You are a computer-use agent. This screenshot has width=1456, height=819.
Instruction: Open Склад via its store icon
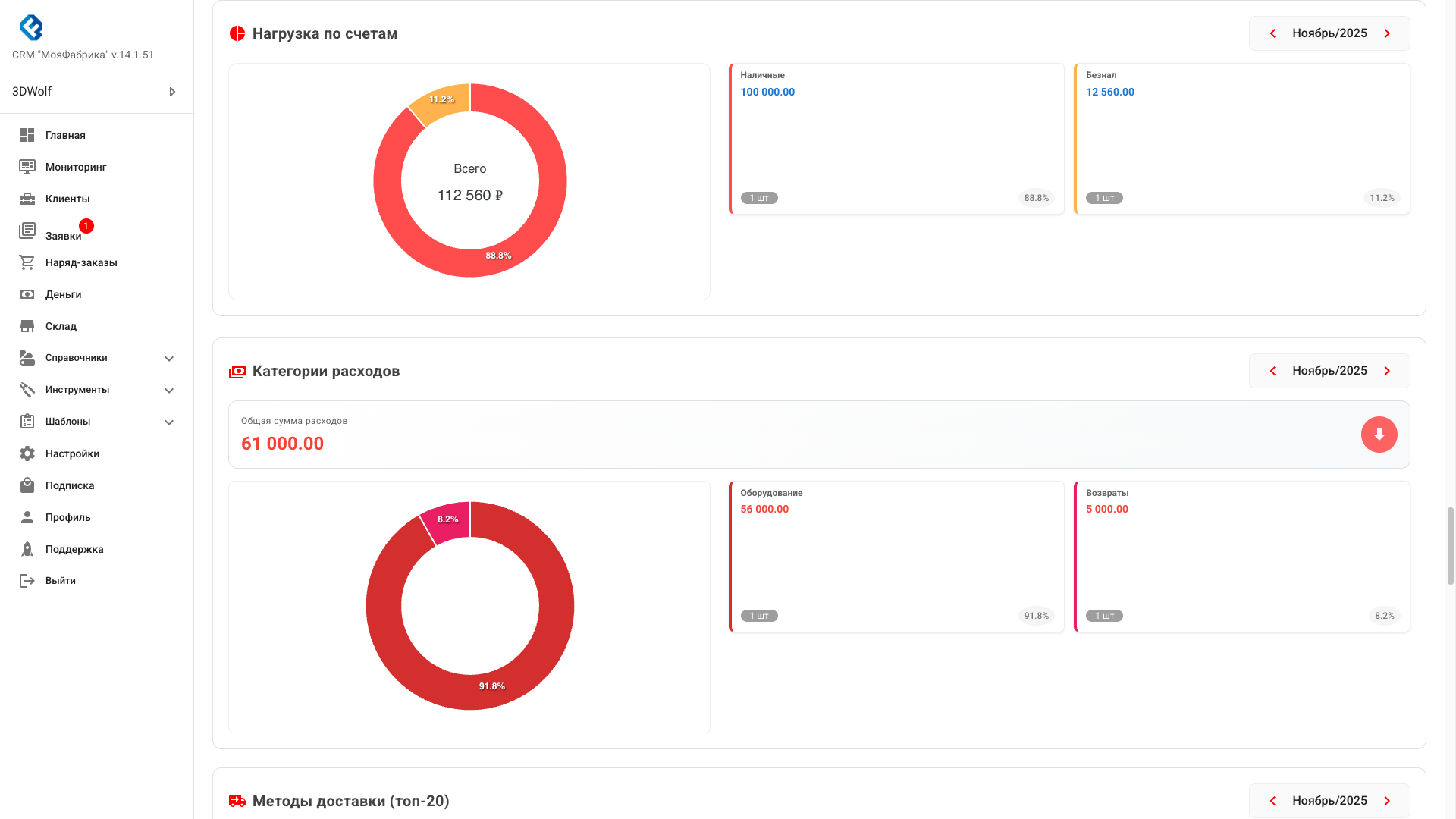point(27,326)
